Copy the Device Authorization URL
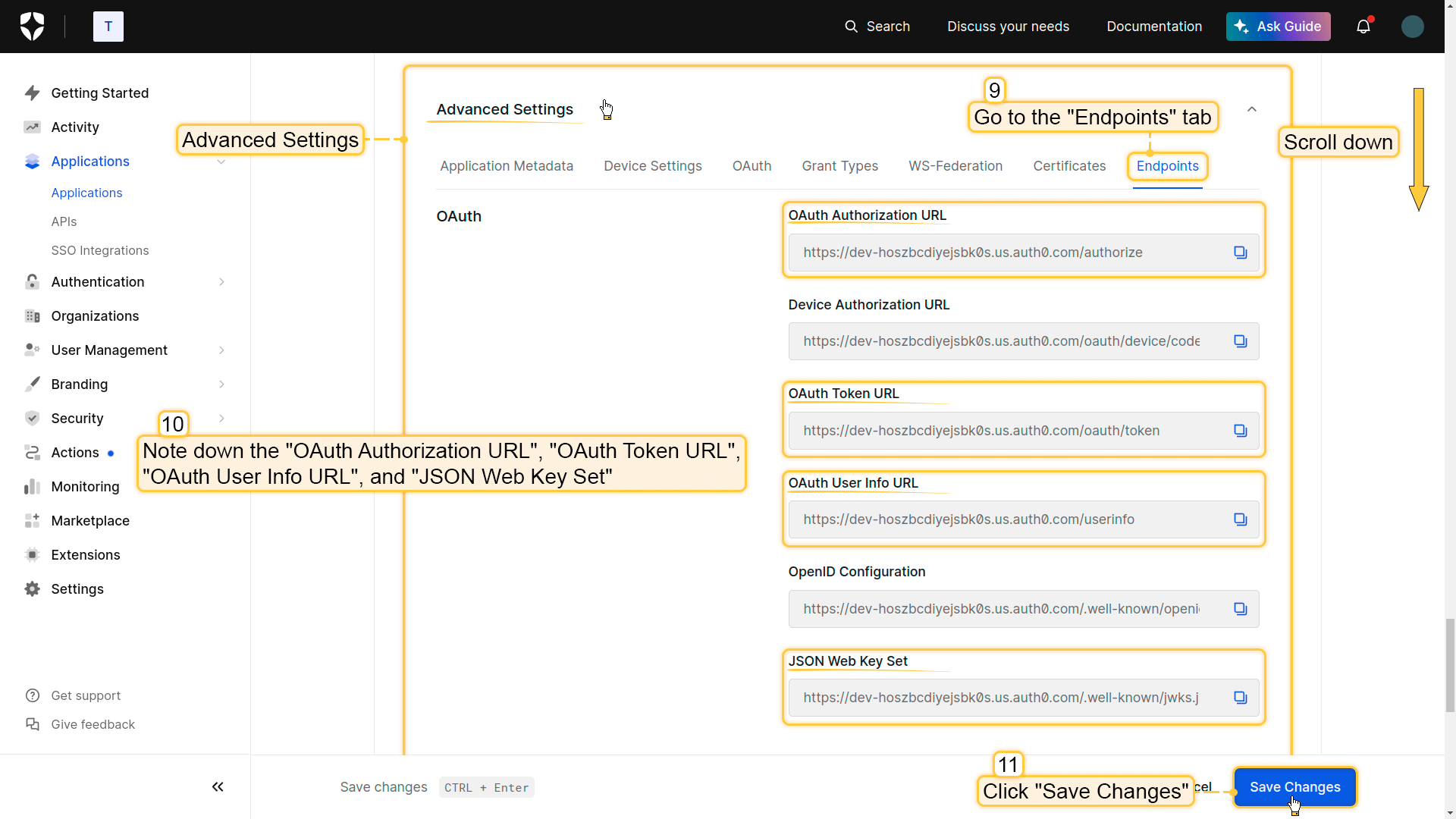 click(x=1240, y=341)
